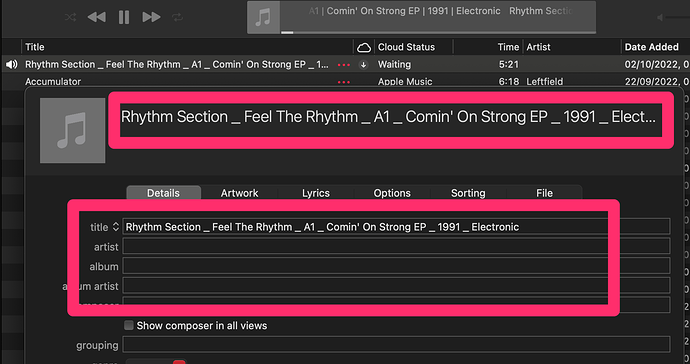Sort by Artist column header
Screen dimensions: 690x364
click(538, 47)
